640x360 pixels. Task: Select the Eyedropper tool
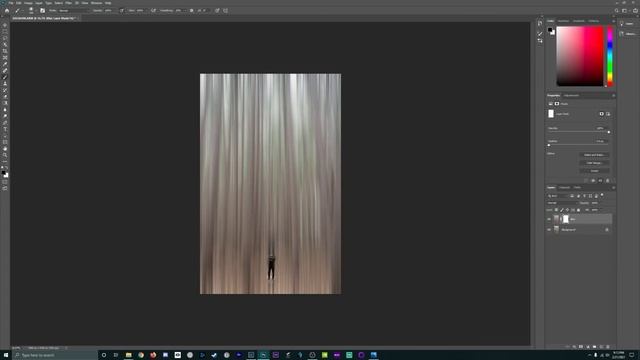click(x=5, y=64)
